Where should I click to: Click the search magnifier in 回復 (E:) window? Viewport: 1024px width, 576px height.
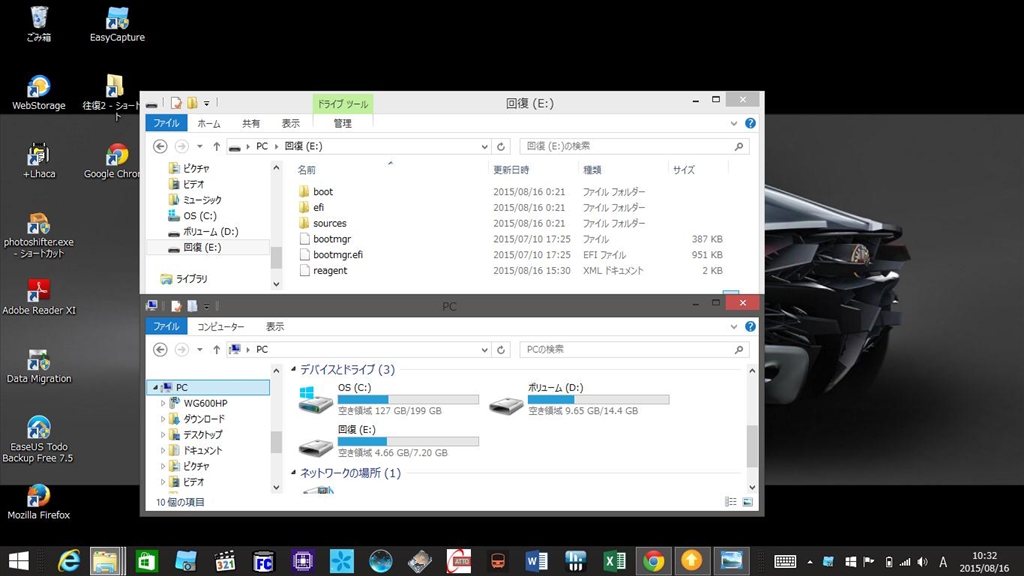click(739, 146)
